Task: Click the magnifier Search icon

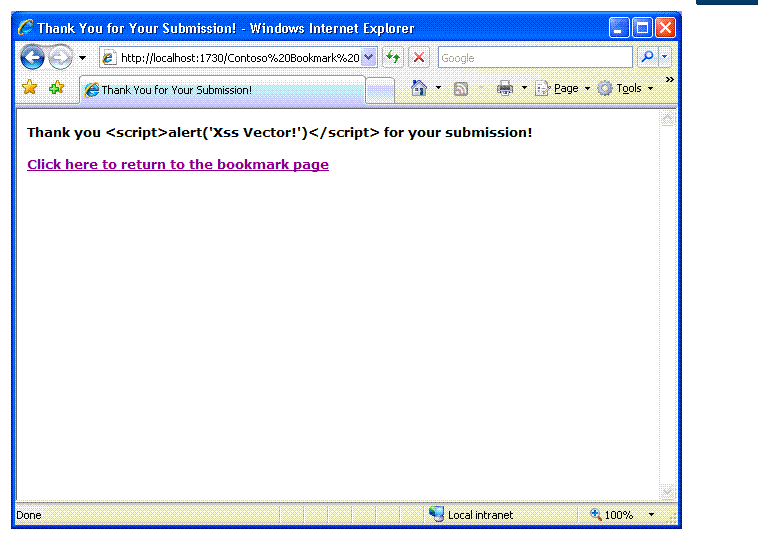Action: pos(647,57)
